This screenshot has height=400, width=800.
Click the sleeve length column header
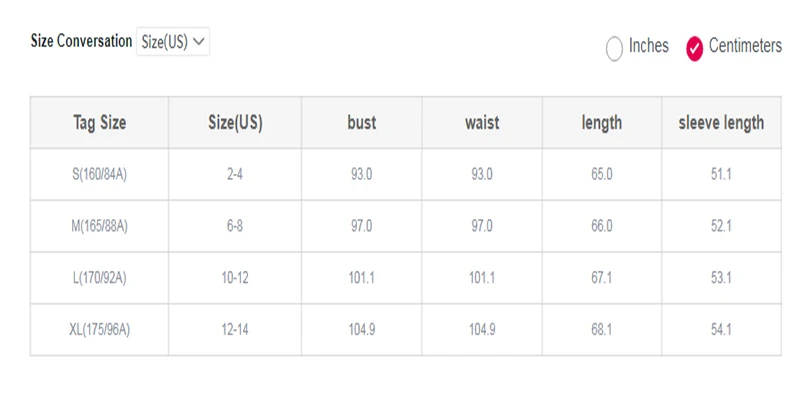click(x=721, y=122)
